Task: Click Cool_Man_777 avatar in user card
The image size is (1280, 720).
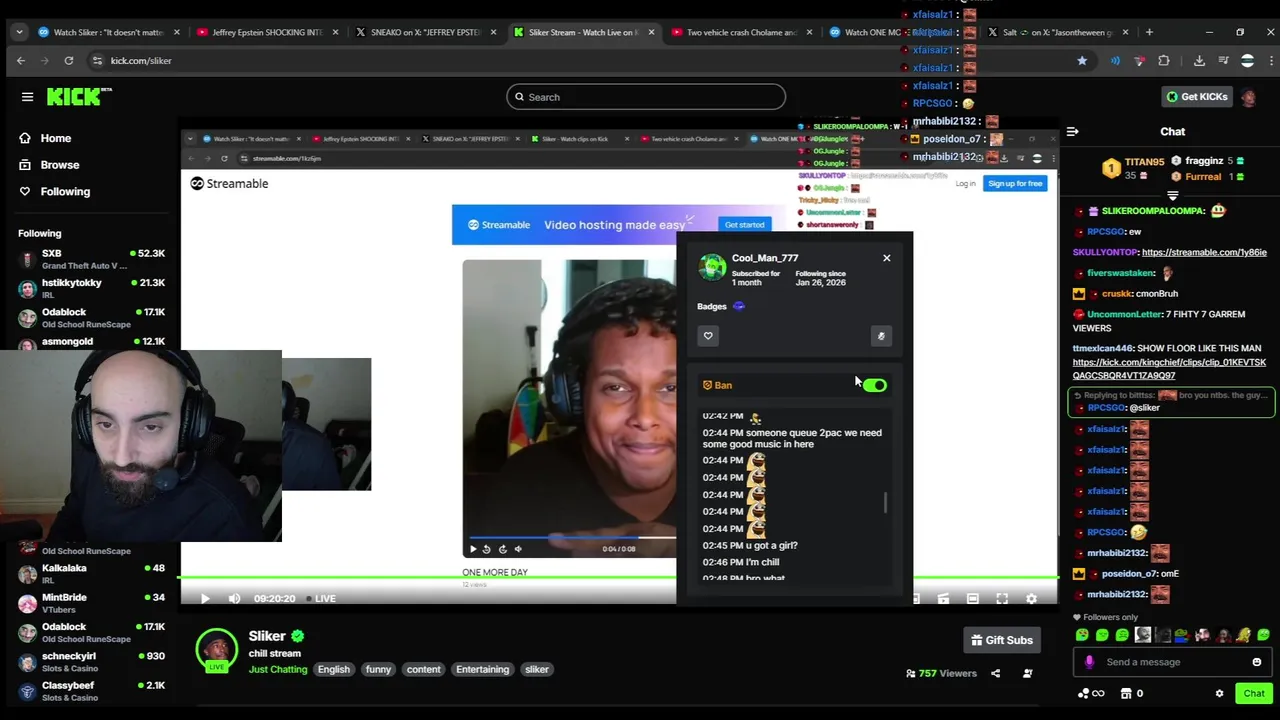Action: point(713,267)
